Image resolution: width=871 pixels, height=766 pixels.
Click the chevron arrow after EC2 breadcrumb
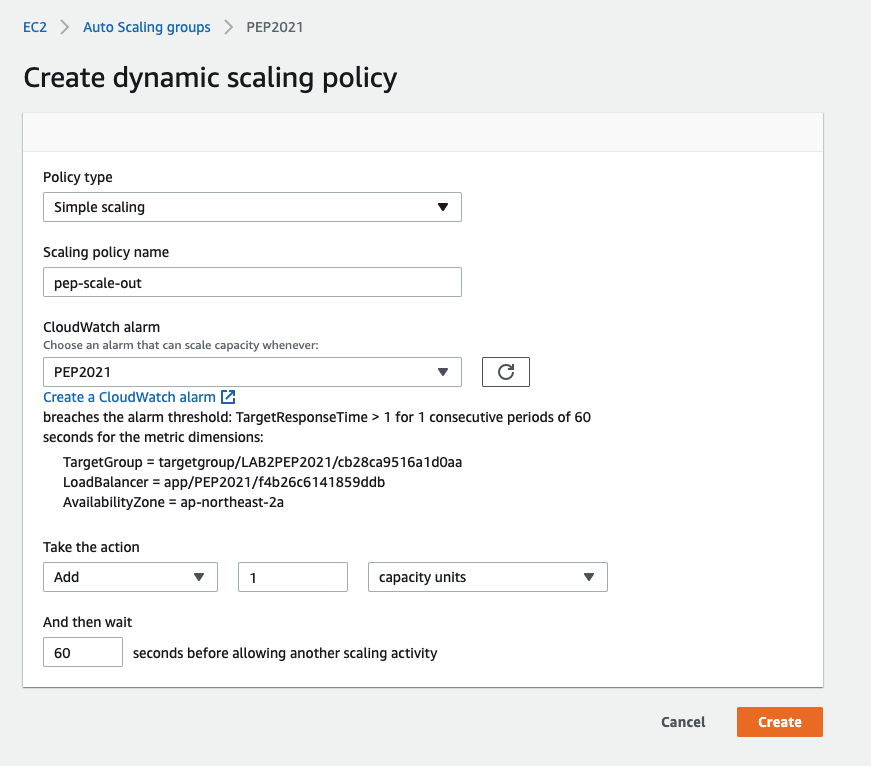[x=65, y=28]
